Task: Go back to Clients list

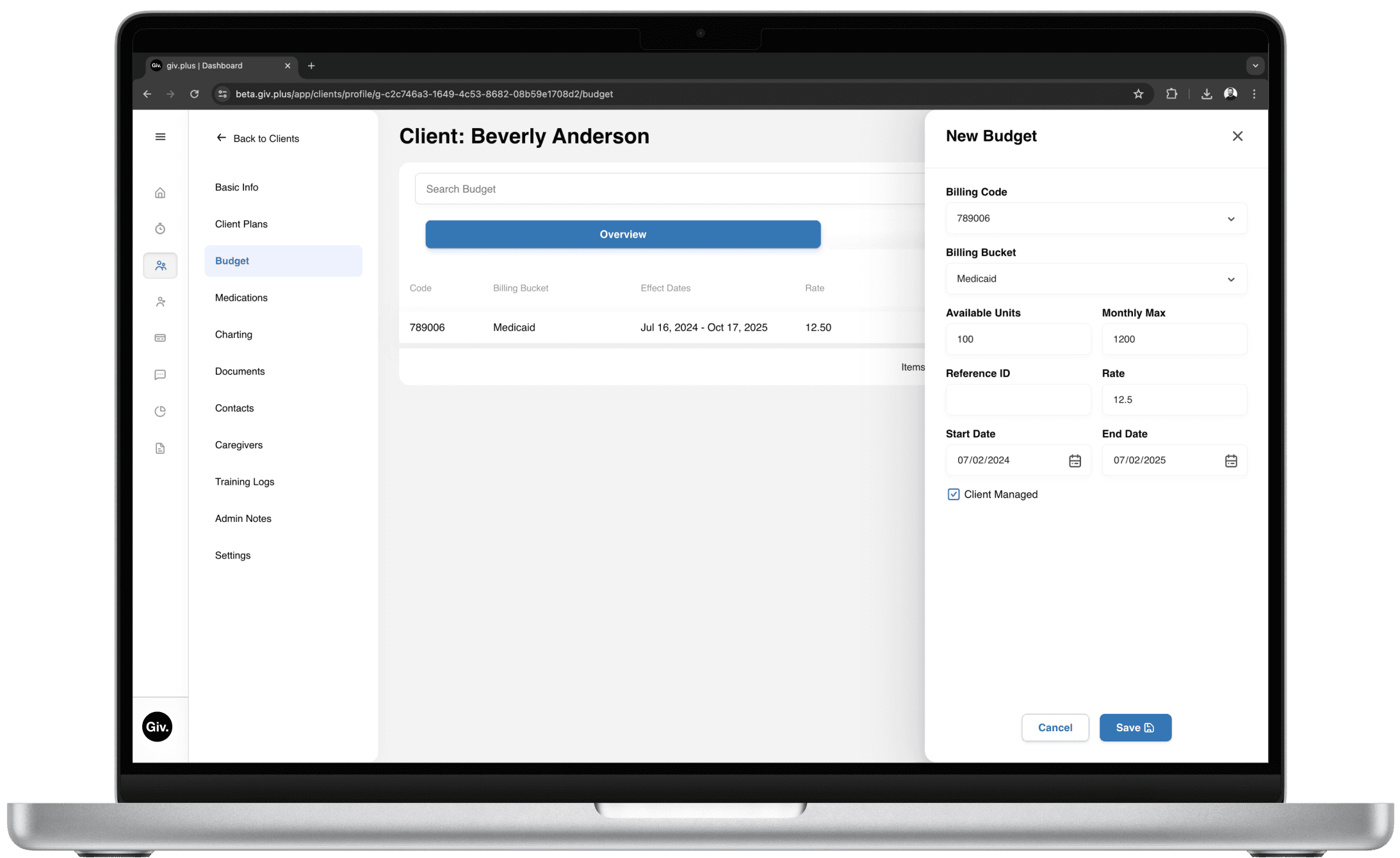Action: point(258,138)
